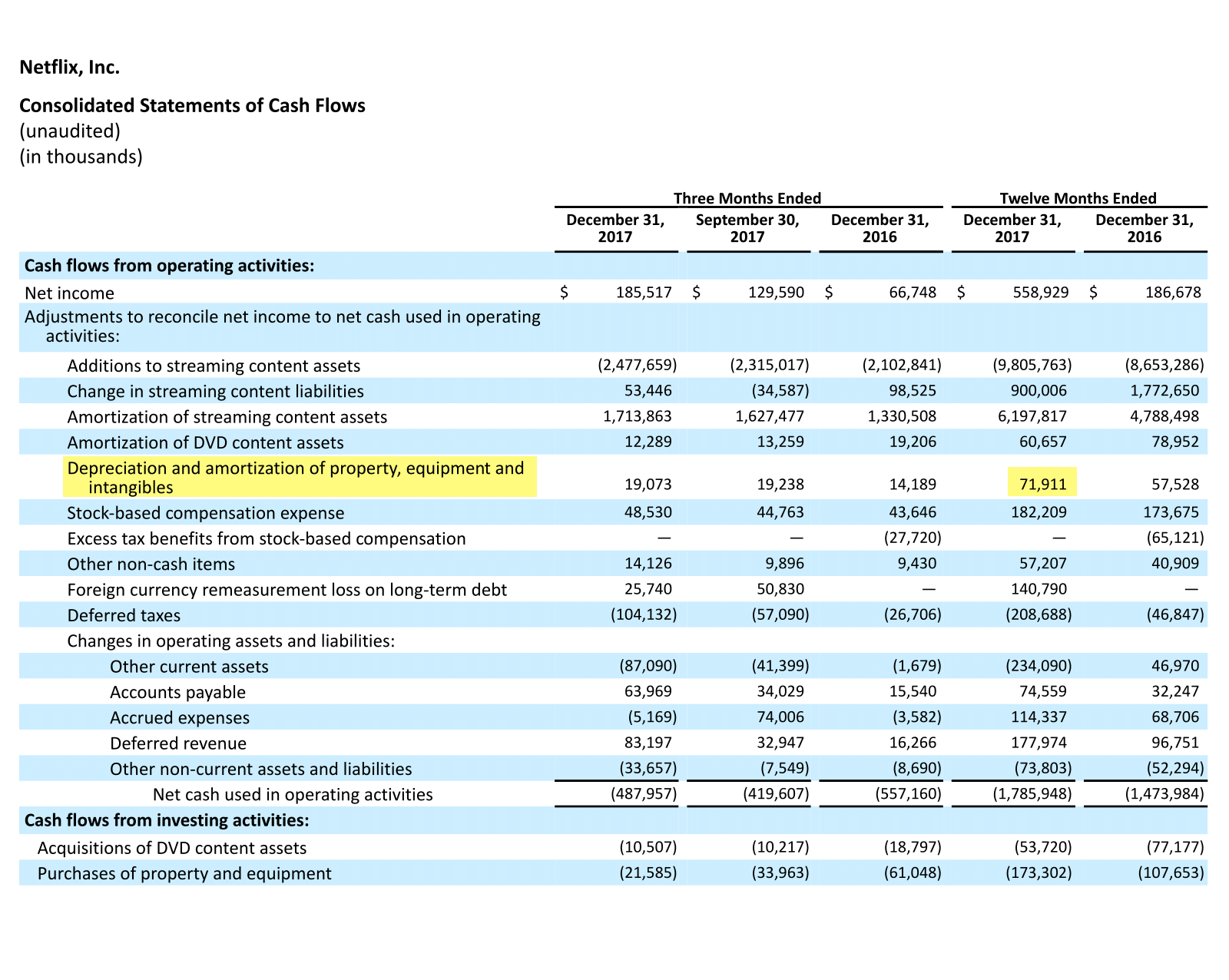The width and height of the screenshot is (1229, 980).
Task: Click 'Other non-cash items' label
Action: 151,564
